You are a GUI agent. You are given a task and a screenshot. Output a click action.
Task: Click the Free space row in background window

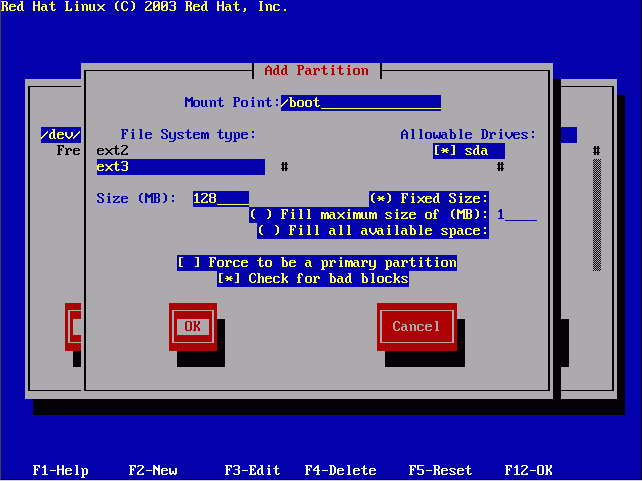68,151
